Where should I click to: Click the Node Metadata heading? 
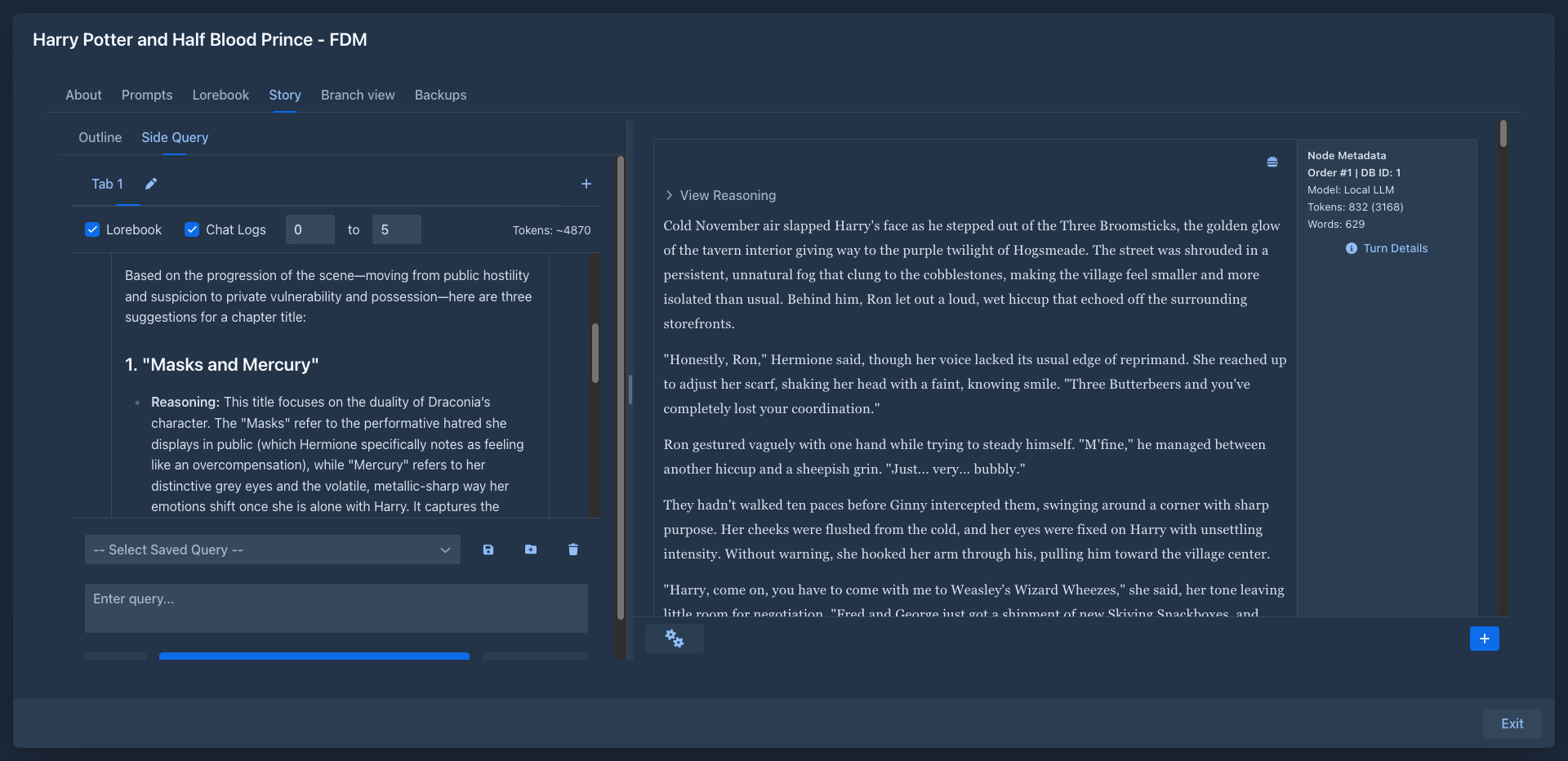[x=1347, y=155]
